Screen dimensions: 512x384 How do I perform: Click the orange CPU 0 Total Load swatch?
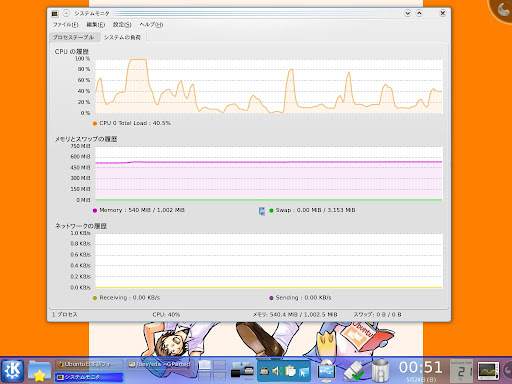95,123
